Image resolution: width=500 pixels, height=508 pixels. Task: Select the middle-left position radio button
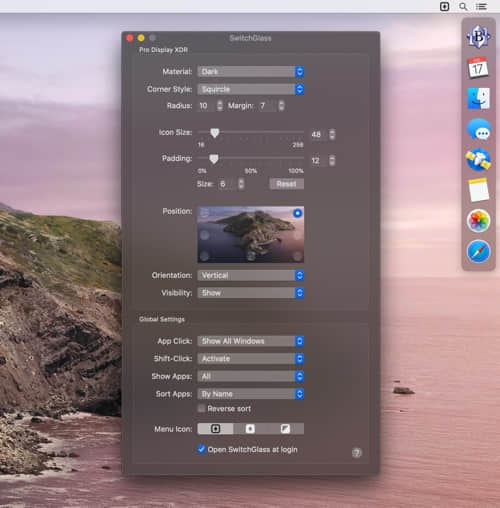coord(204,235)
